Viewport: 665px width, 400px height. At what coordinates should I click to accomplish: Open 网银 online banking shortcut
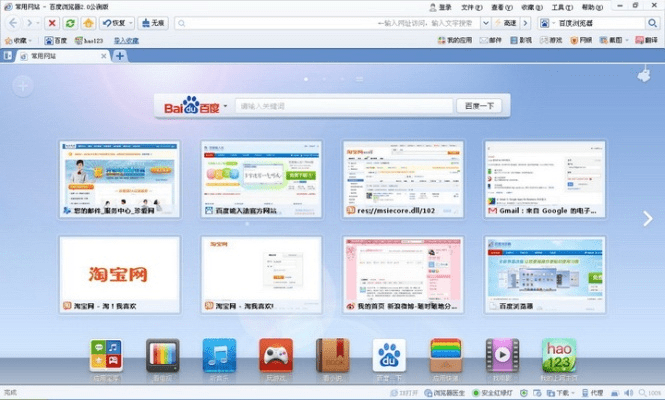point(581,40)
